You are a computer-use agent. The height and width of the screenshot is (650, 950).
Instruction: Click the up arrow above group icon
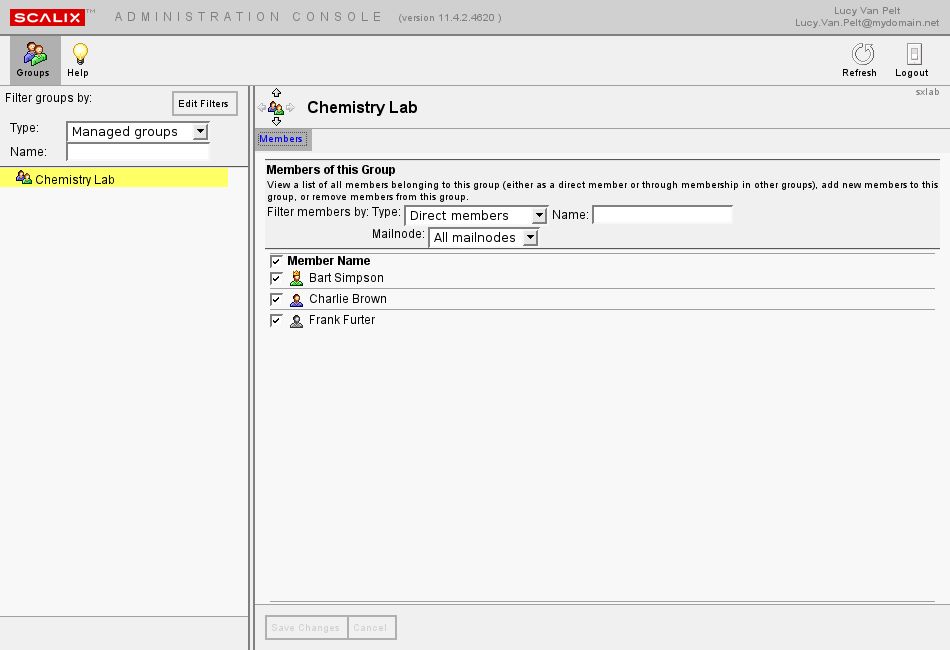coord(277,93)
